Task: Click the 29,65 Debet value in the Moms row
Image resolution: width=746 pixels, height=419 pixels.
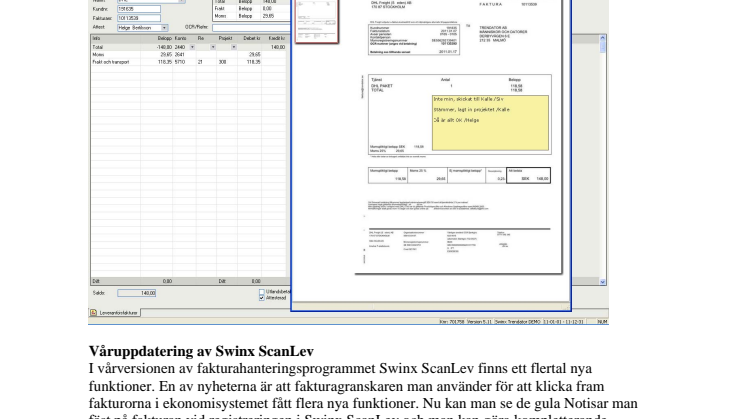Action: 255,55
